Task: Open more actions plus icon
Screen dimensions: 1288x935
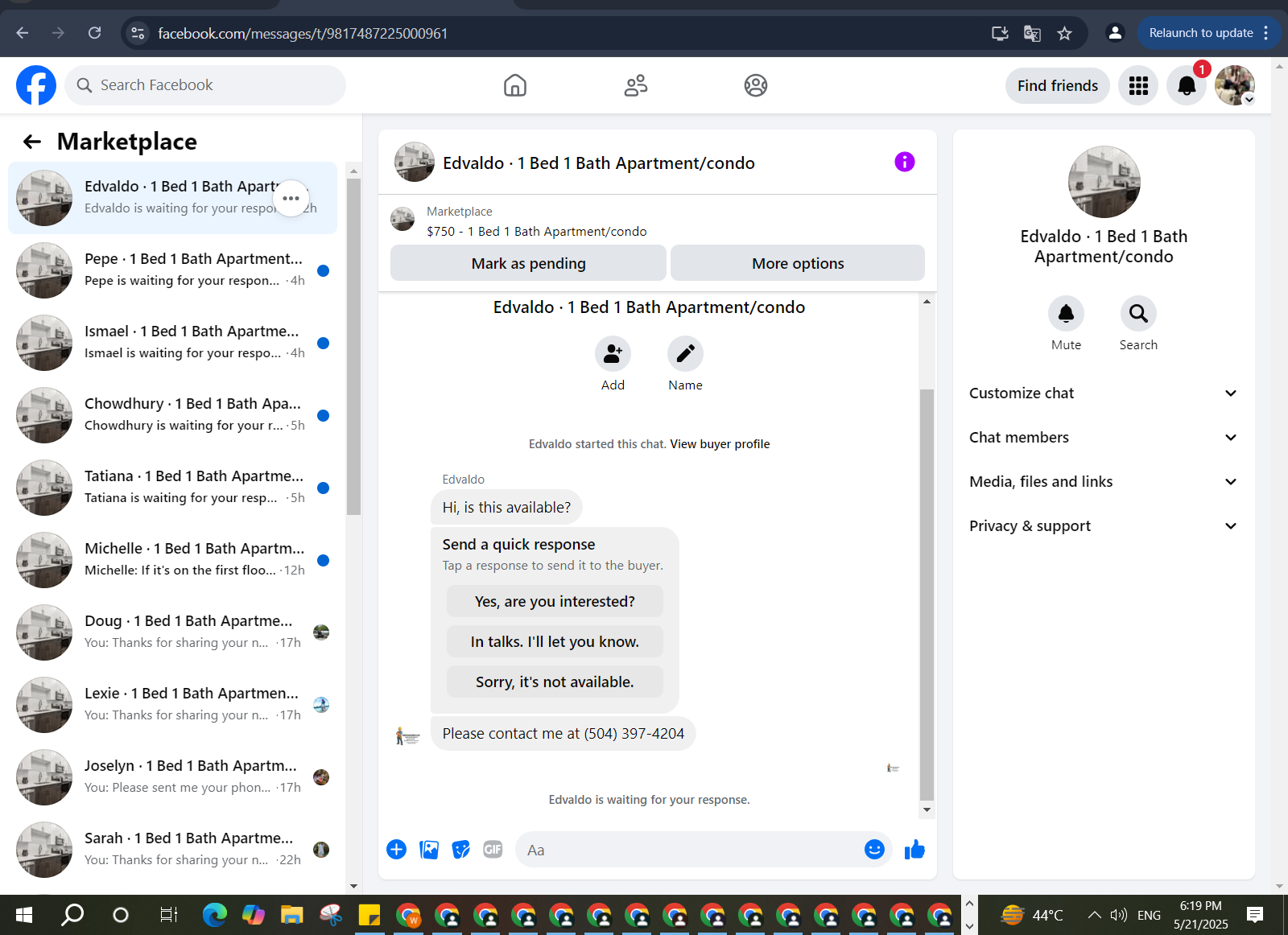Action: click(x=397, y=850)
